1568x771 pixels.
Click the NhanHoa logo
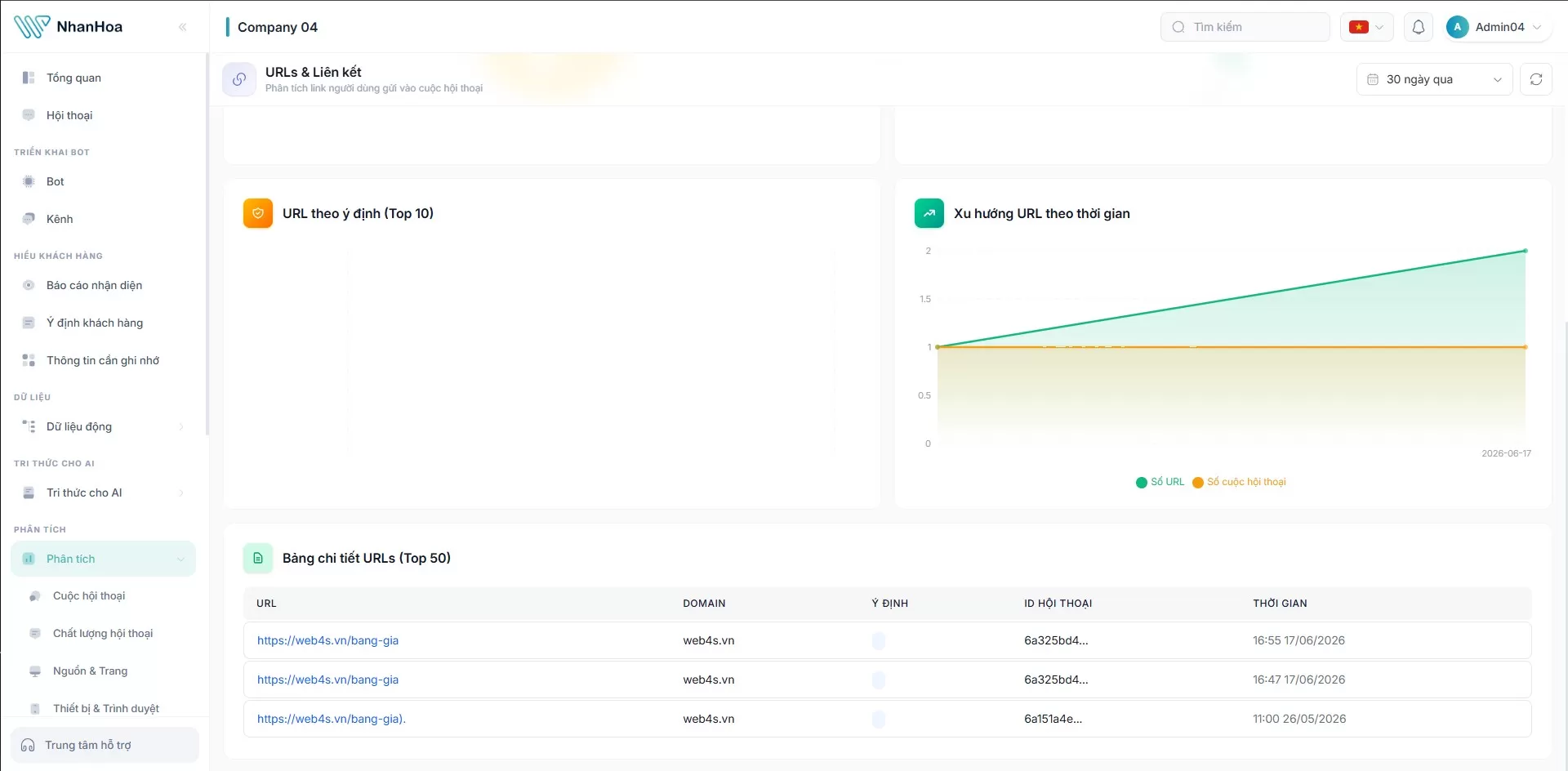point(69,27)
